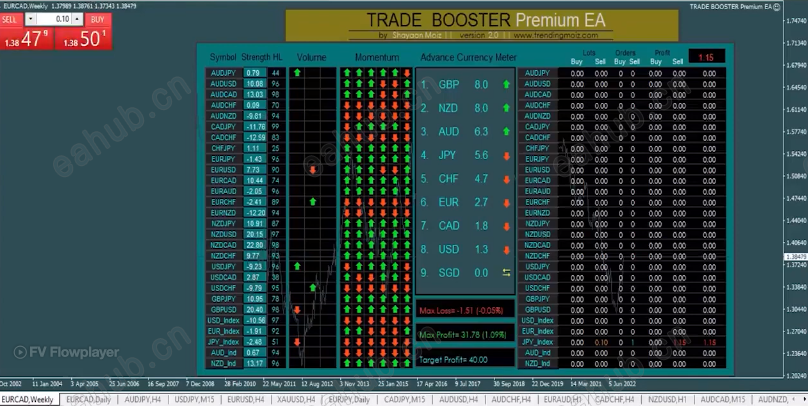Decrease lot size with the left stepper arrow

(x=30, y=20)
